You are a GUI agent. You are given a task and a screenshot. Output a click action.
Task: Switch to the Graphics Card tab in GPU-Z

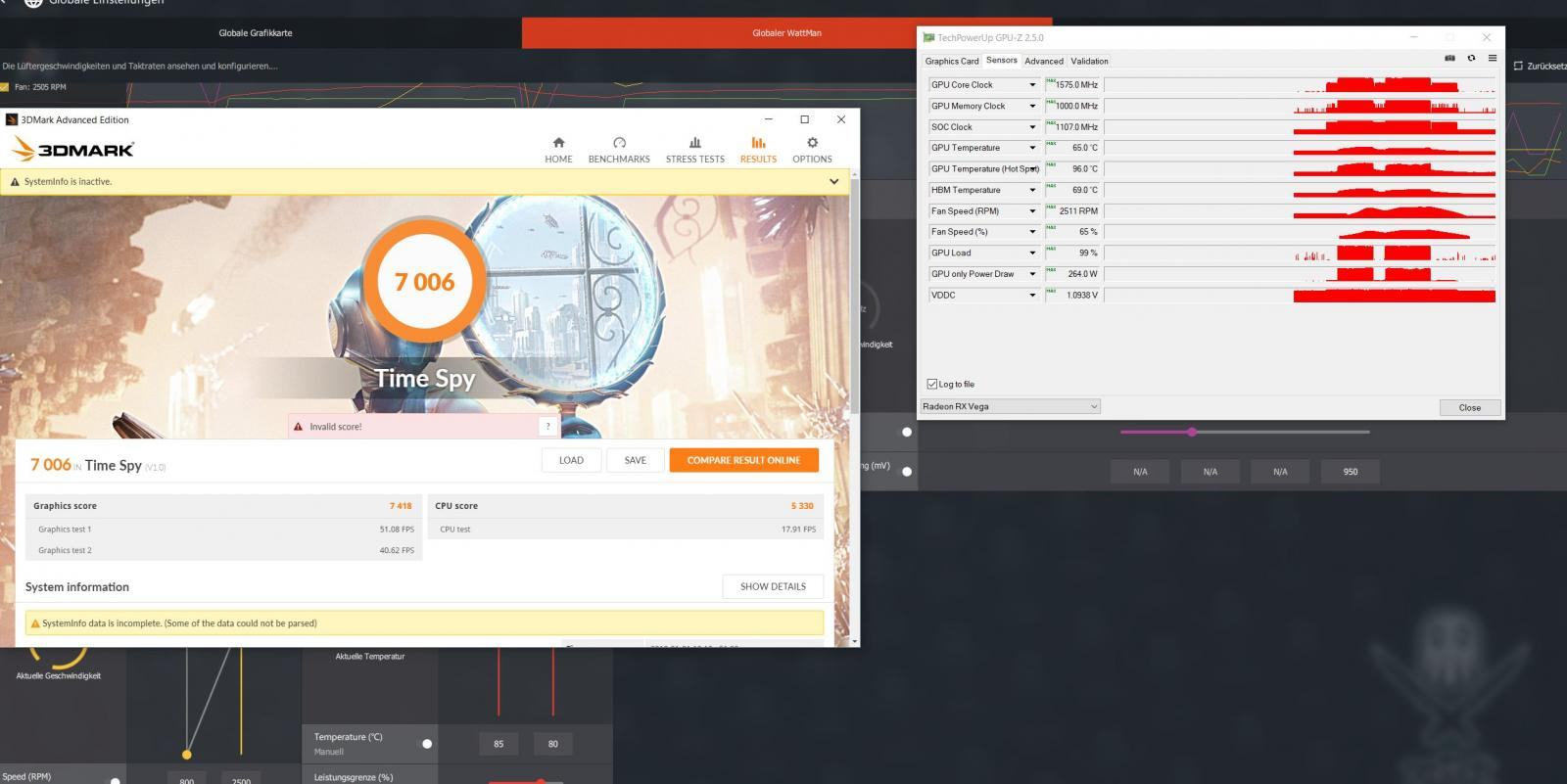(x=952, y=61)
